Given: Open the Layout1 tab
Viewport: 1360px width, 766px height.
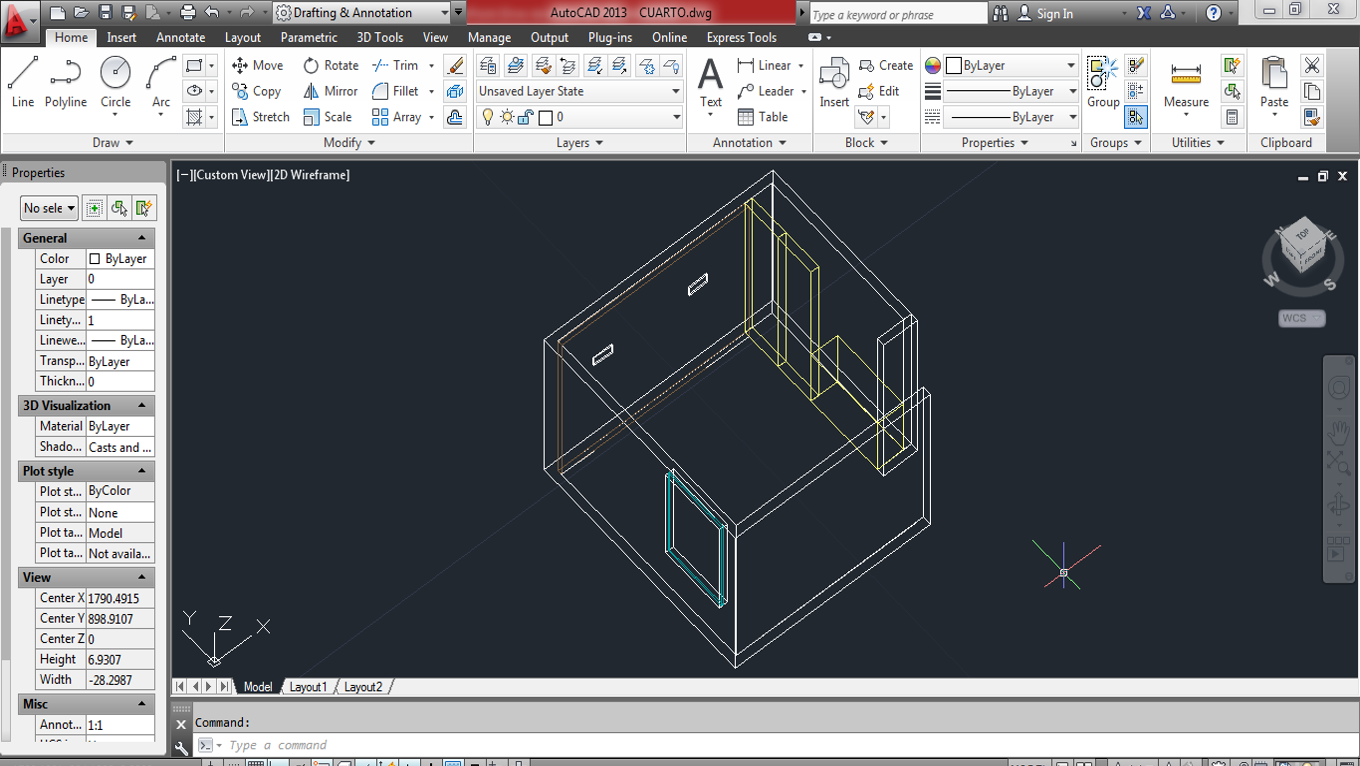Looking at the screenshot, I should point(308,687).
